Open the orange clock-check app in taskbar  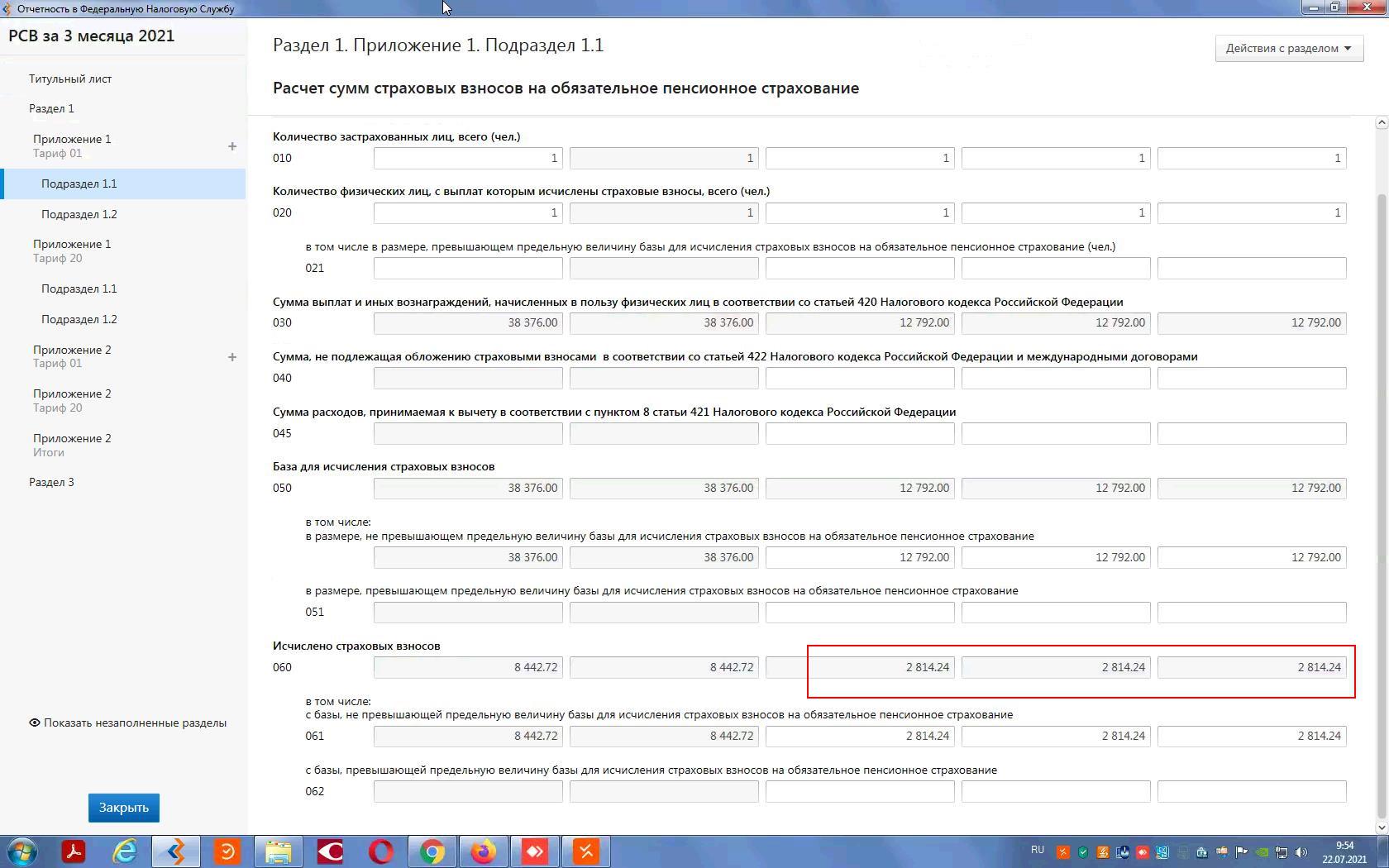click(x=227, y=851)
